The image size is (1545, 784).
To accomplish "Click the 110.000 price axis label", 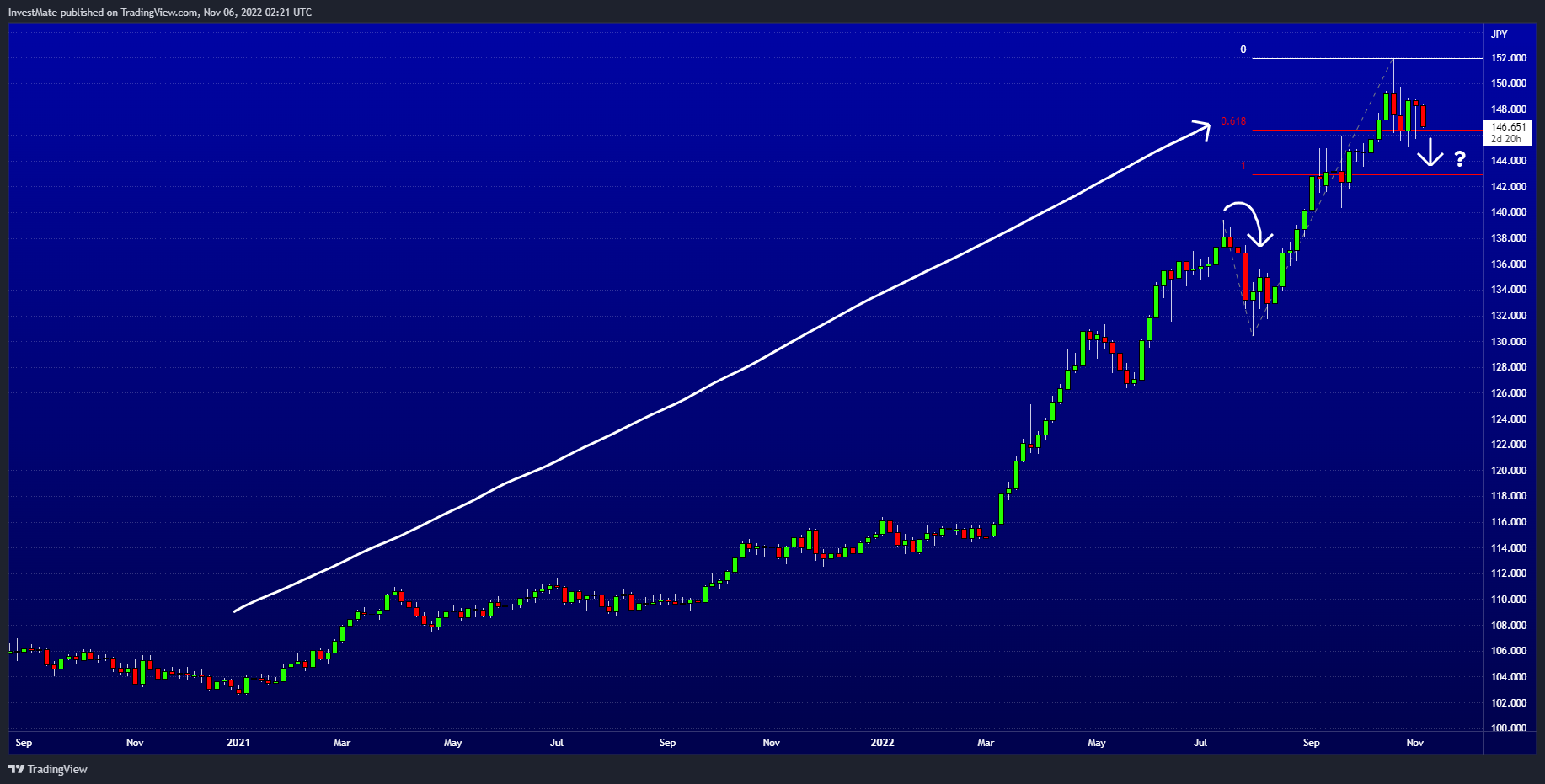I will pos(1509,600).
